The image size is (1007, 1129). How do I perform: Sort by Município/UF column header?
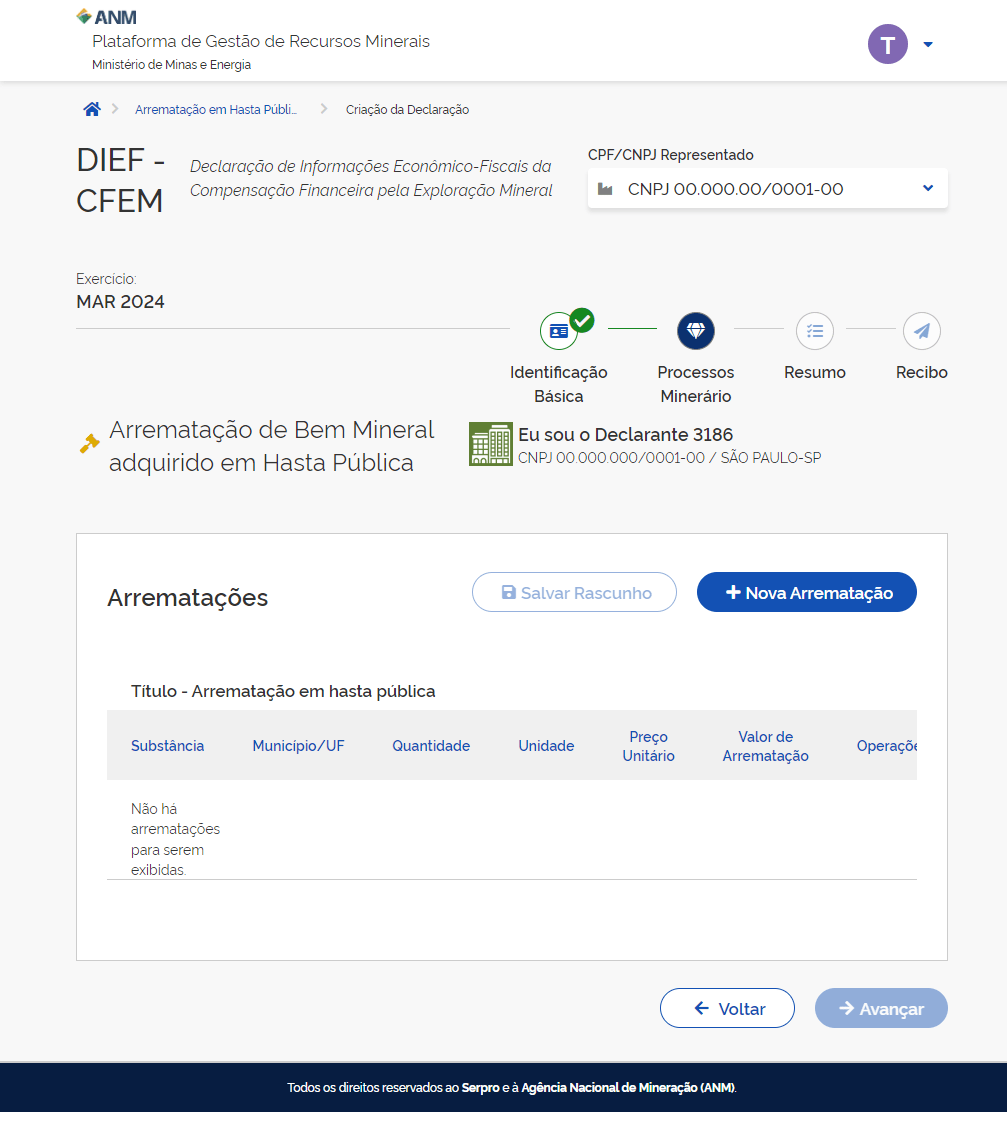pyautogui.click(x=298, y=746)
